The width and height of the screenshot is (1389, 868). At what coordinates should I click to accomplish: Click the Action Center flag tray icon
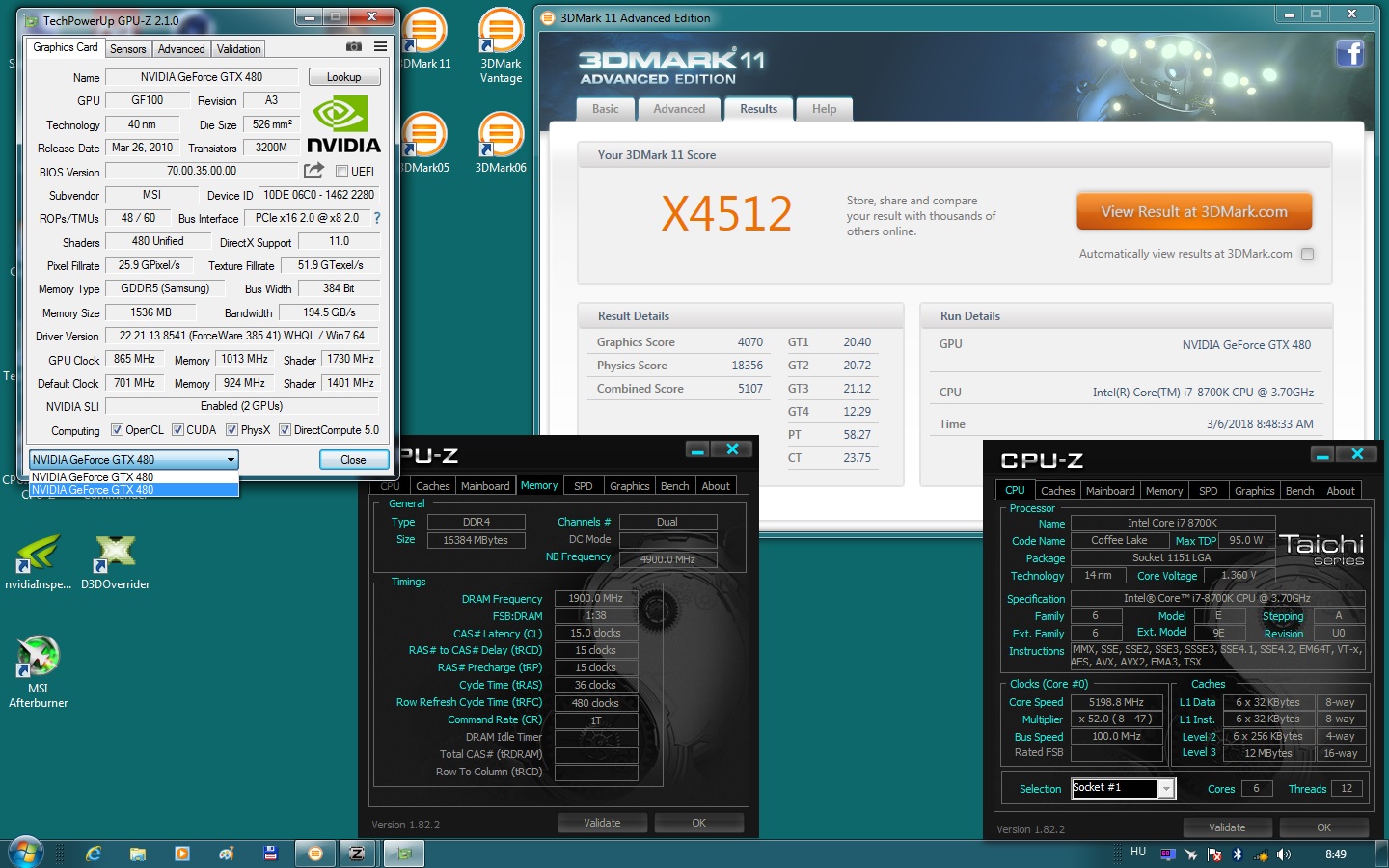coord(1214,854)
